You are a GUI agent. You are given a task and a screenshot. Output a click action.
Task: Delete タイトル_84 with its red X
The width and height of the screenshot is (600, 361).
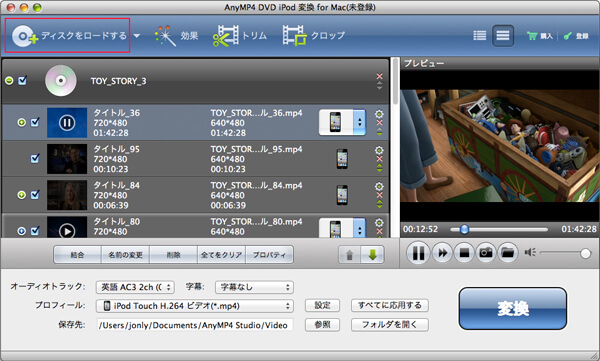pyautogui.click(x=379, y=195)
